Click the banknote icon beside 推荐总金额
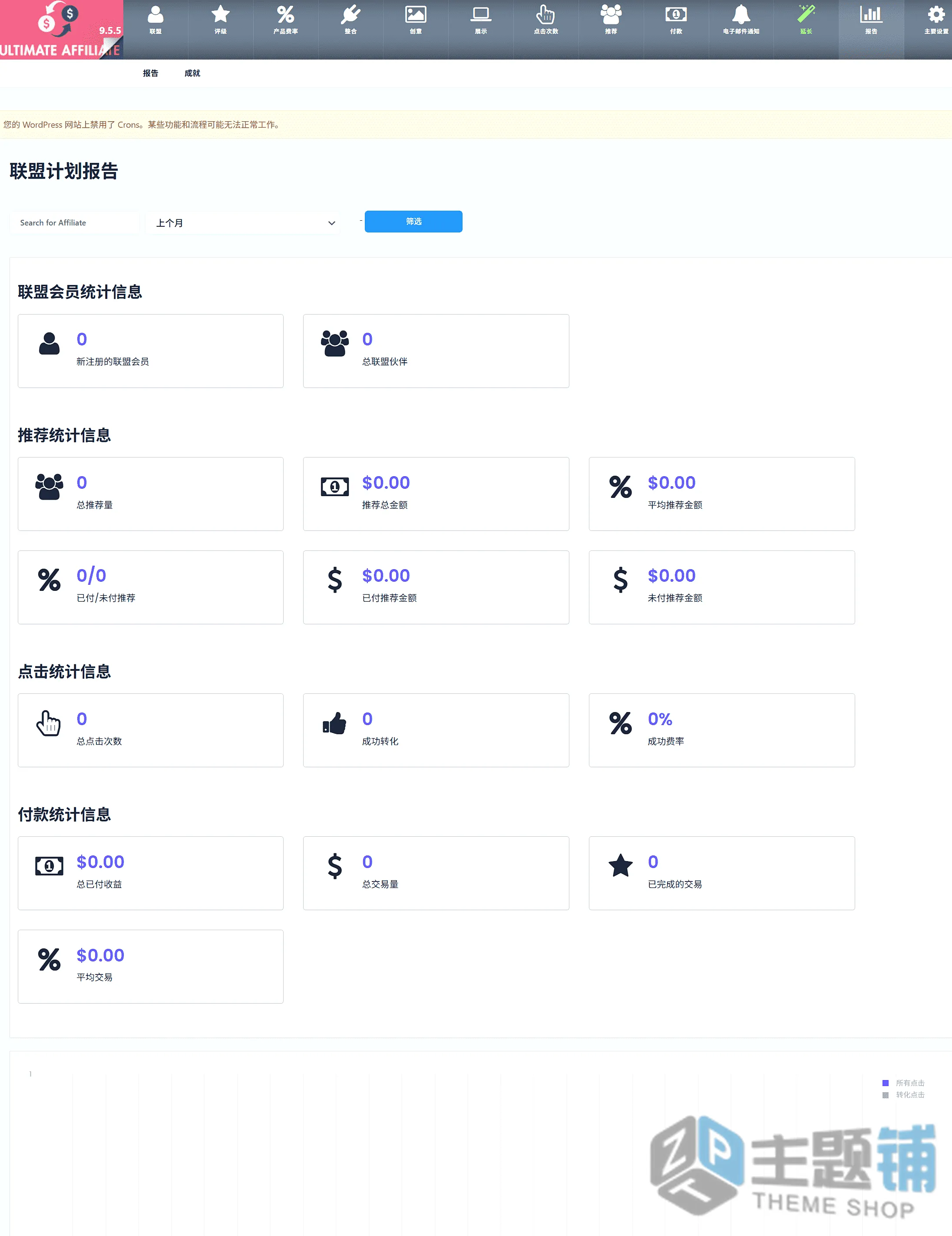The width and height of the screenshot is (952, 1236). (x=335, y=486)
